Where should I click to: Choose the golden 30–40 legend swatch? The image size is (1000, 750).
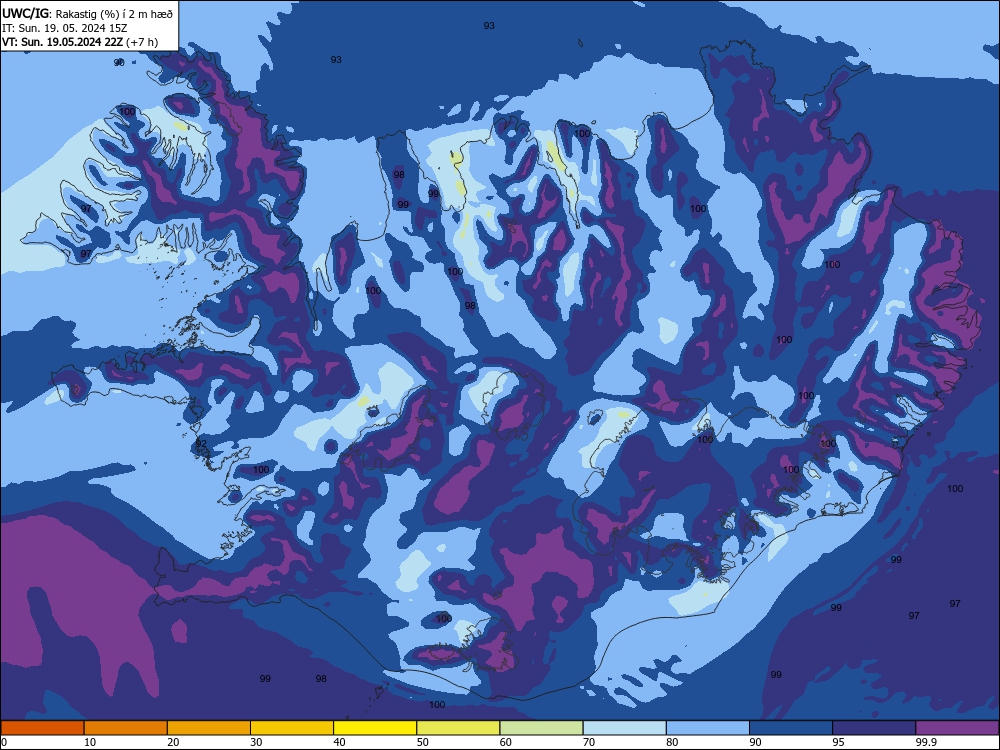pos(292,728)
